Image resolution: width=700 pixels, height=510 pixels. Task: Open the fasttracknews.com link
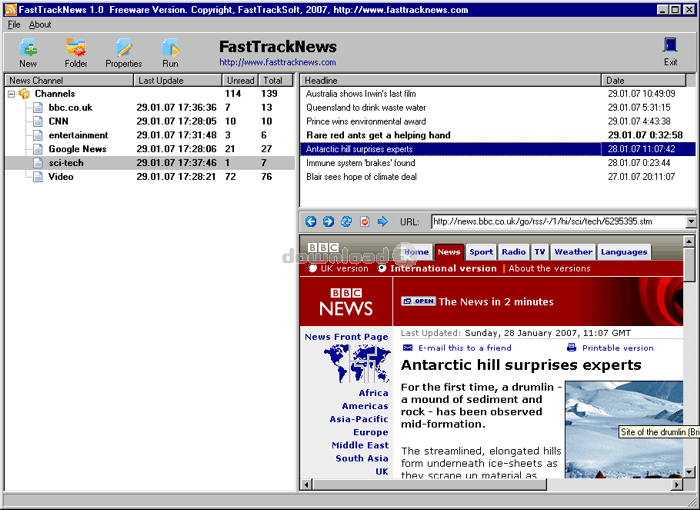(x=277, y=63)
